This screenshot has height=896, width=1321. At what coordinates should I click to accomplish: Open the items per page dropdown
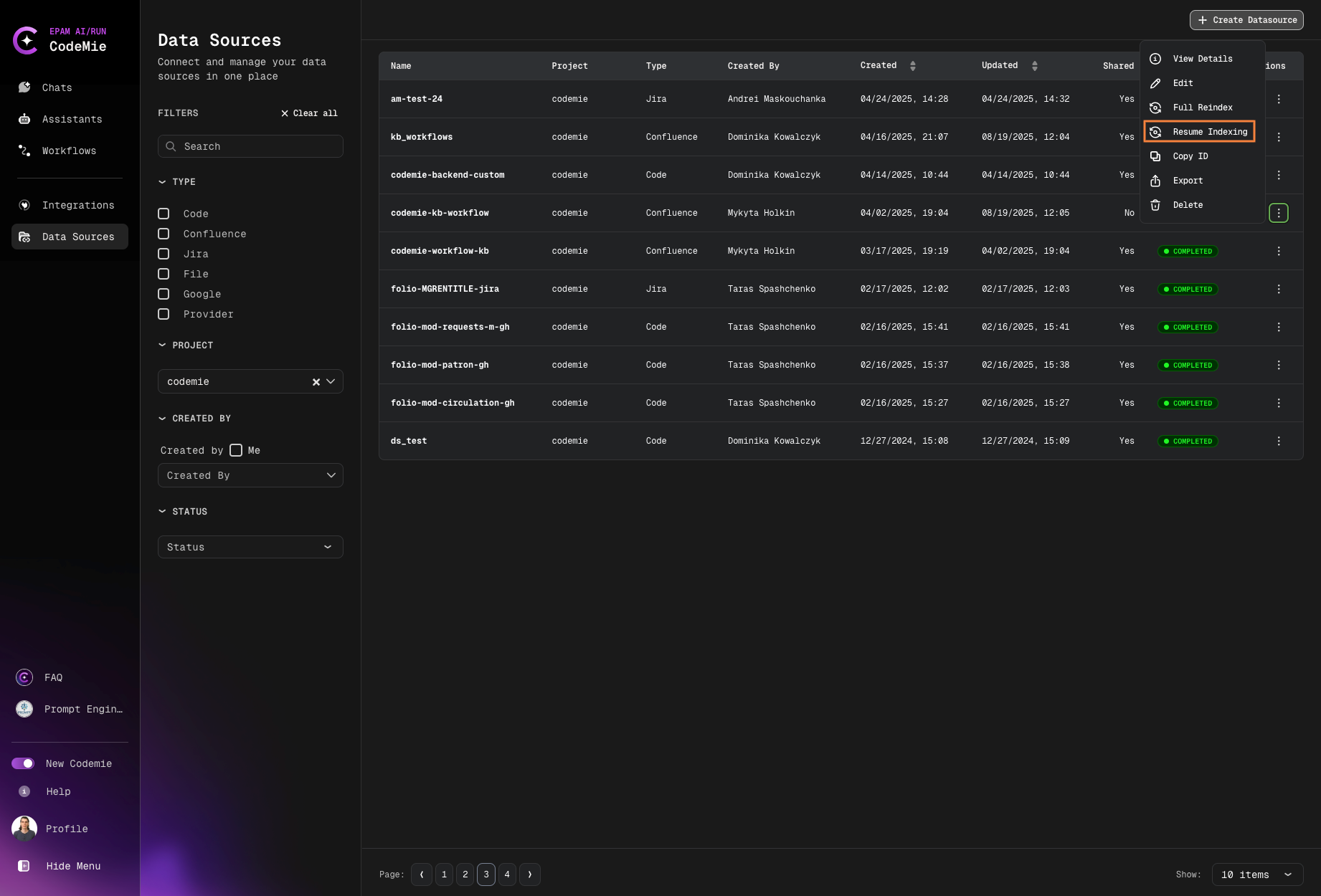point(1256,874)
